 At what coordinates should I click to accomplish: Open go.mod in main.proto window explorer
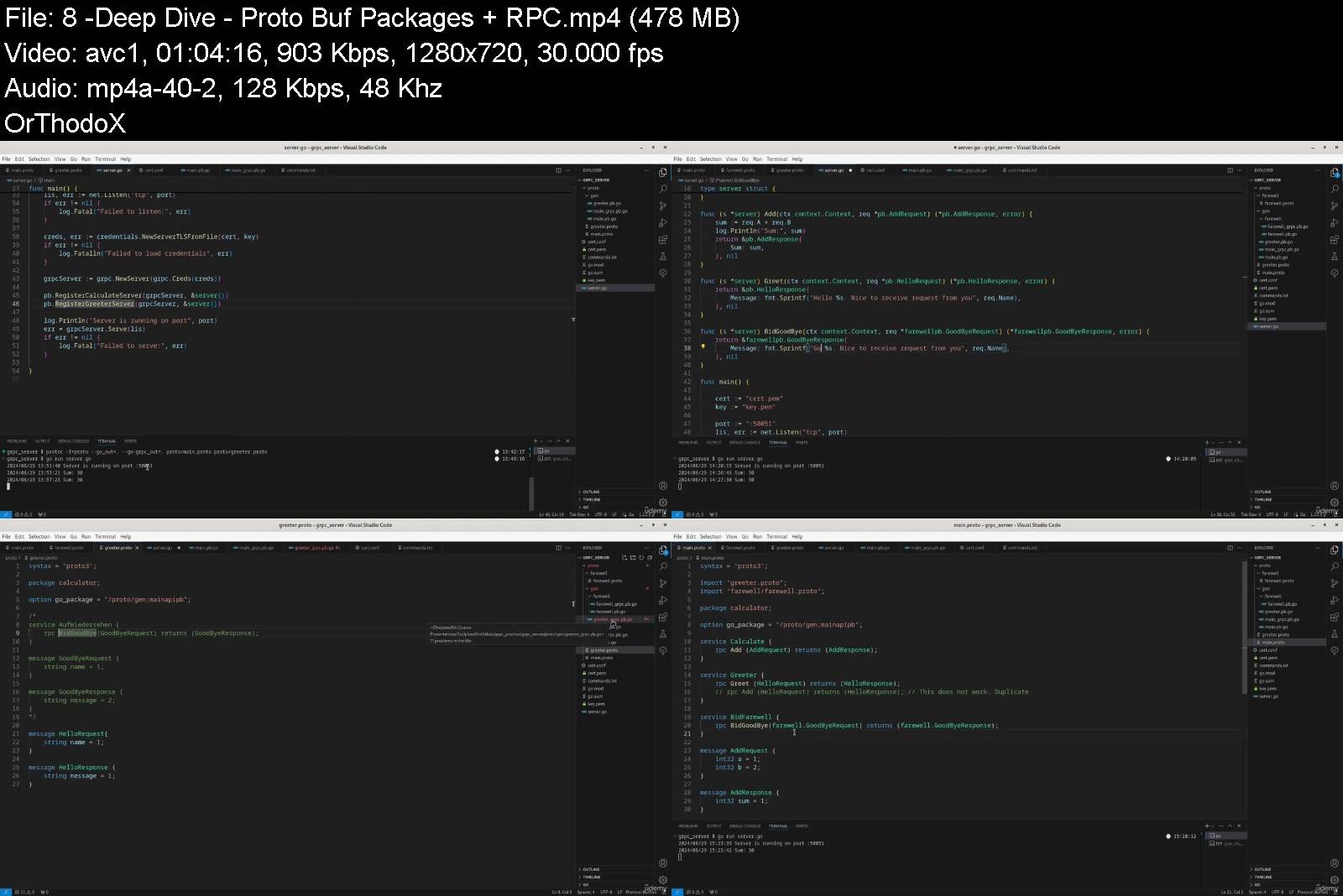(x=1267, y=673)
